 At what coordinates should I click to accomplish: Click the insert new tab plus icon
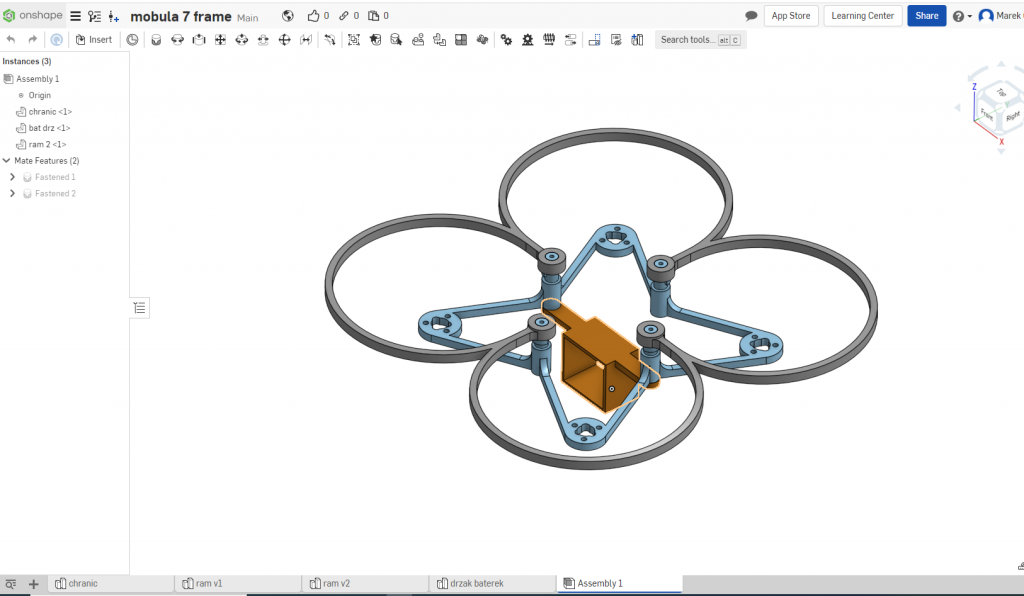[33, 584]
